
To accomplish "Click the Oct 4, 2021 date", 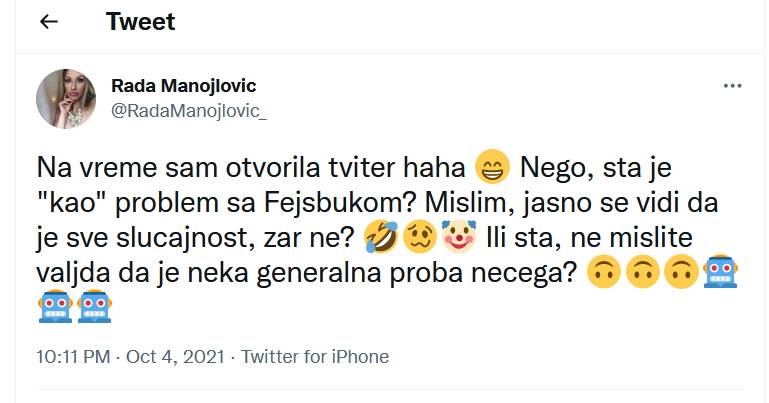I will [x=173, y=357].
